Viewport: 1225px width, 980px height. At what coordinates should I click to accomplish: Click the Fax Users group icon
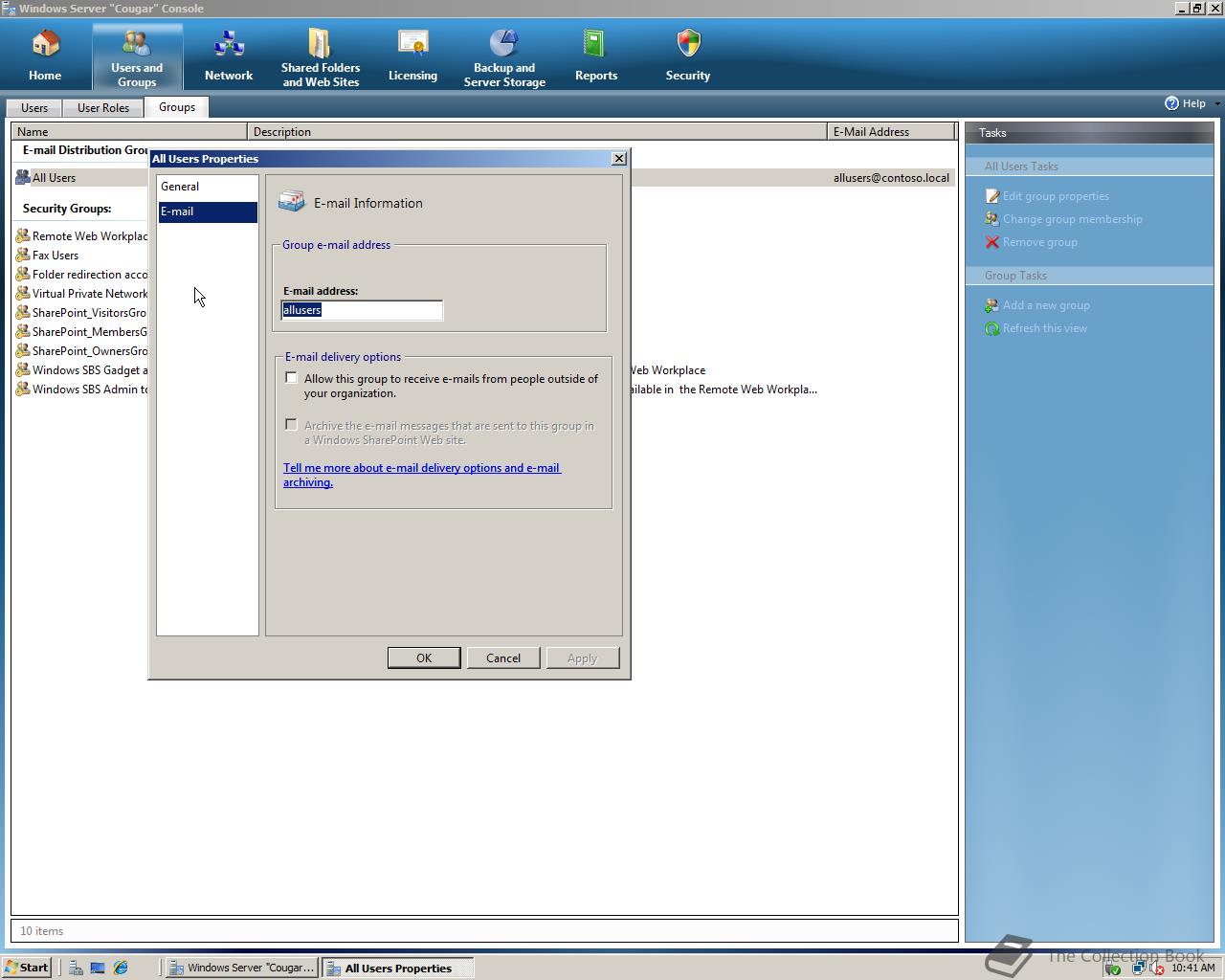point(23,255)
